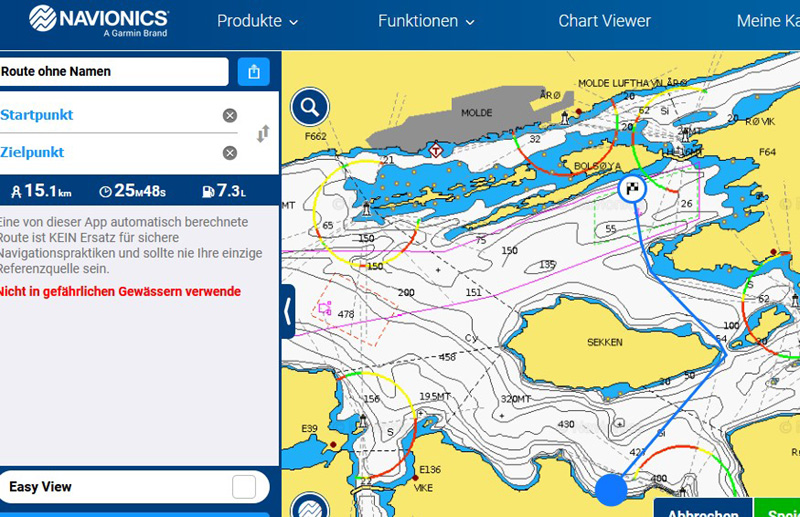The image size is (800, 517).
Task: Click the checkered flag destination marker
Action: (633, 188)
